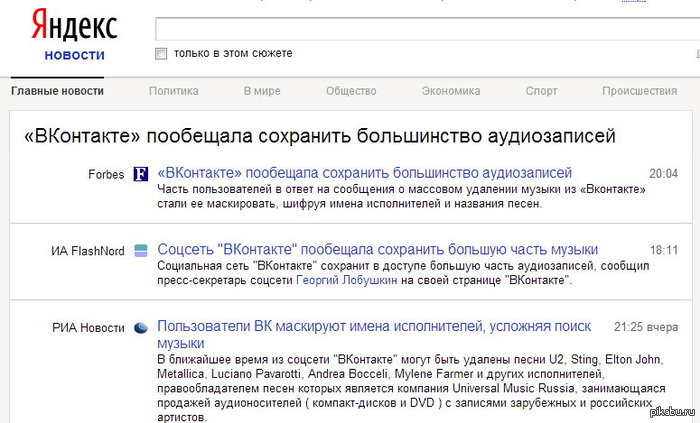Image resolution: width=700 pixels, height=423 pixels.
Task: Click the РИА Новости source icon
Action: point(142,327)
